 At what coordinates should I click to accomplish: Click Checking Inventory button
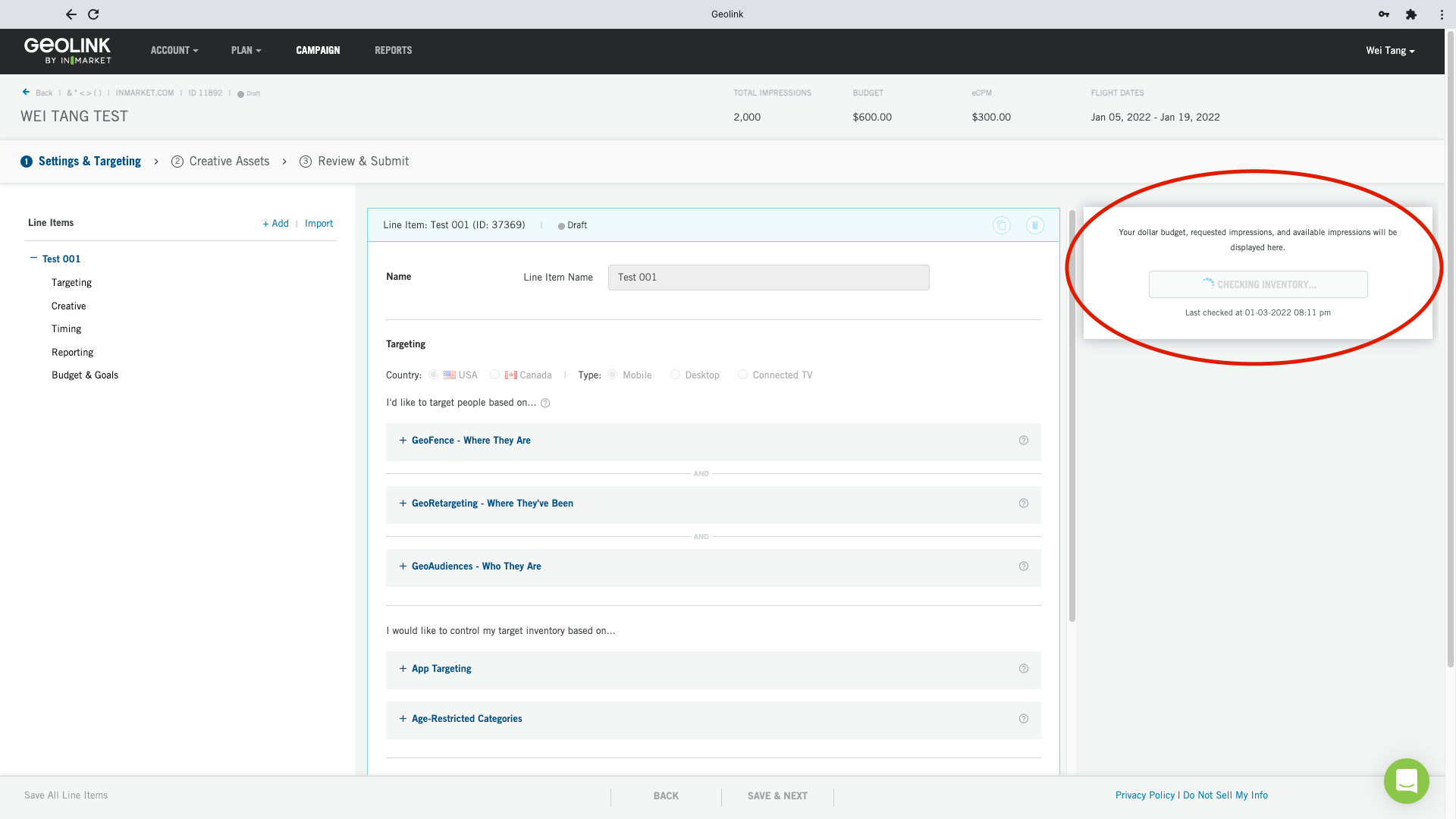[1258, 284]
